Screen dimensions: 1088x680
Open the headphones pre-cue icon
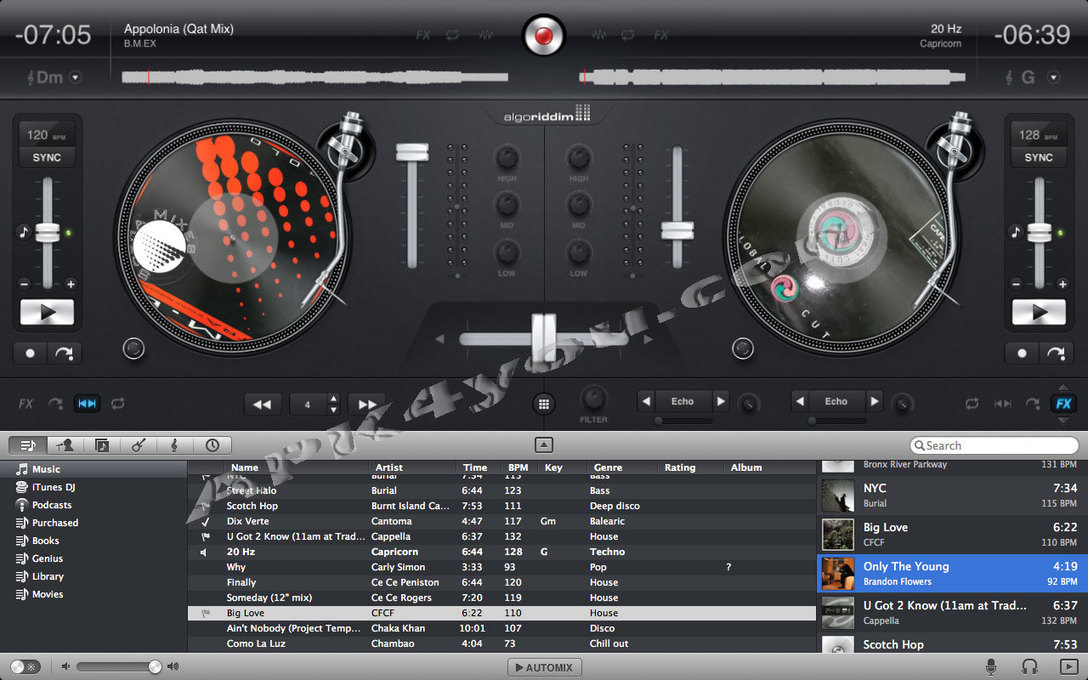click(x=1030, y=667)
